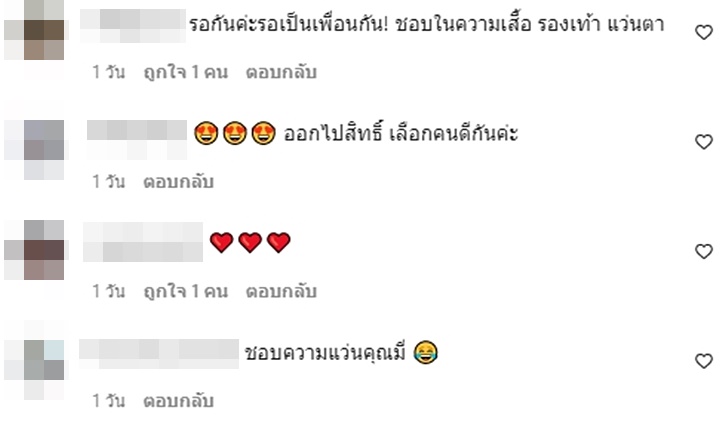Open username of the first commenter

133,26
